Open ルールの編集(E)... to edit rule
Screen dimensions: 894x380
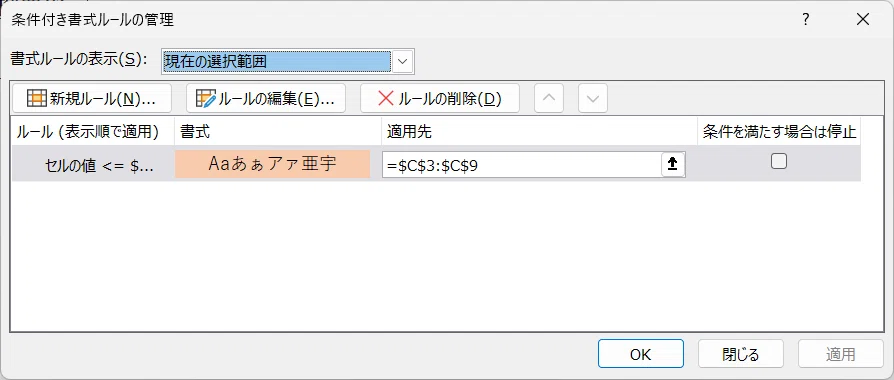tap(266, 99)
